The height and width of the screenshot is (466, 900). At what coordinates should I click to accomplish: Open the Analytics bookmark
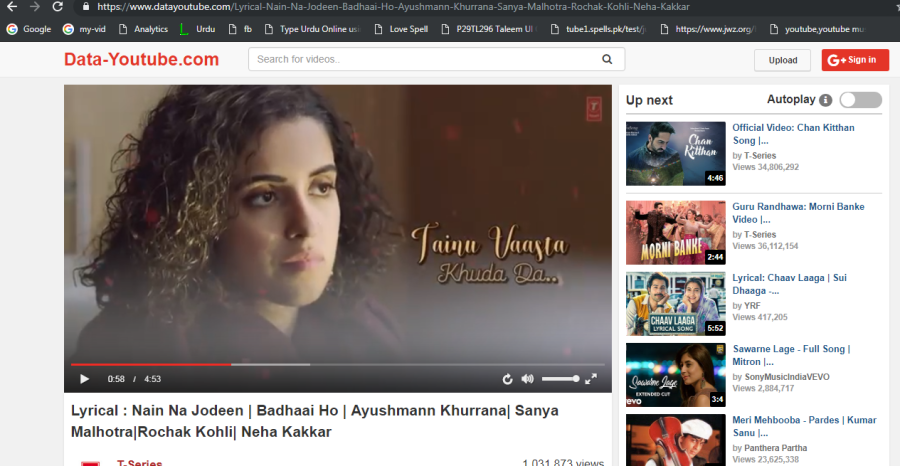[143, 29]
